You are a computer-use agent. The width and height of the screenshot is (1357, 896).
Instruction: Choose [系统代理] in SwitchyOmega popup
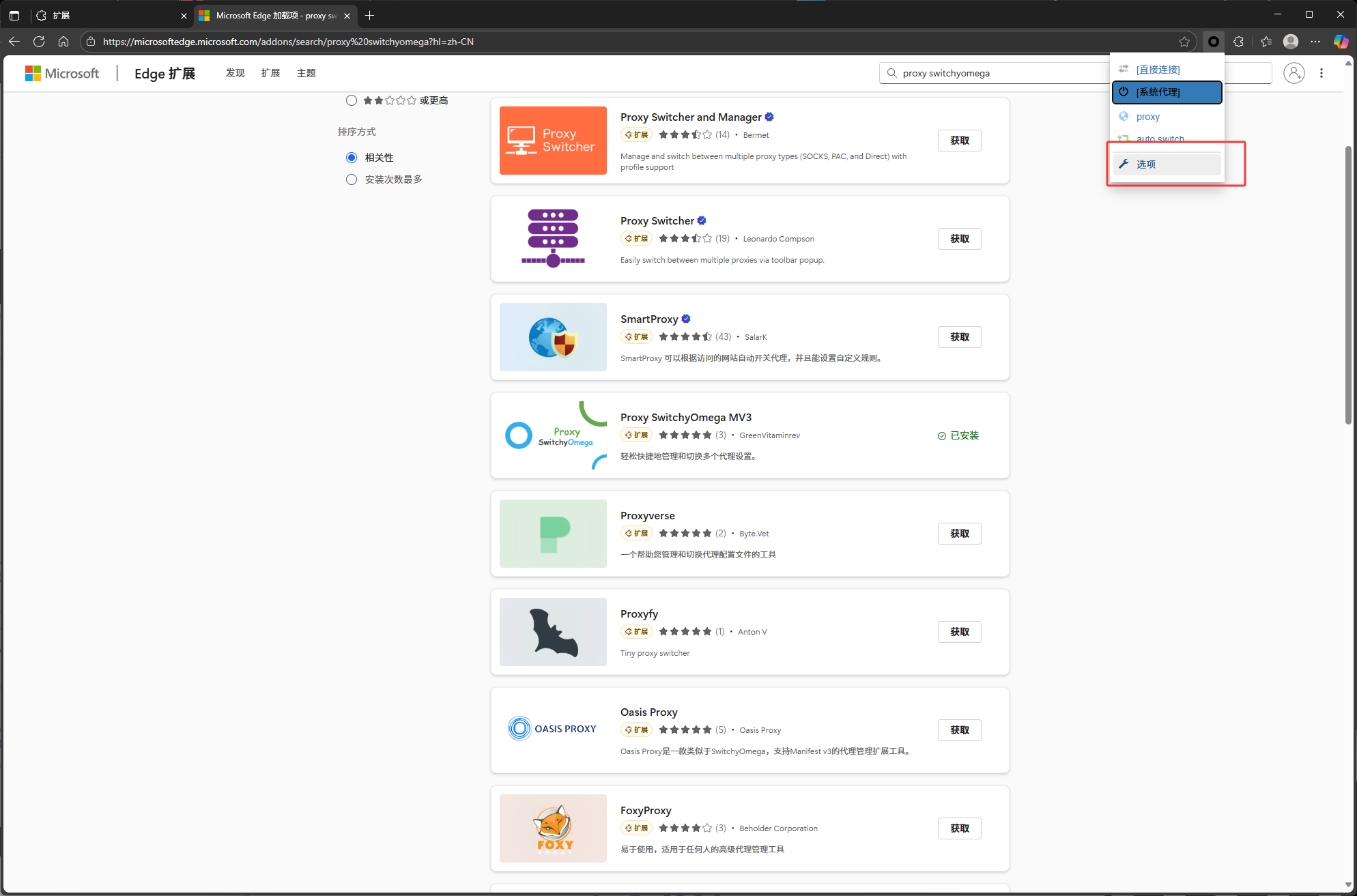coord(1167,92)
